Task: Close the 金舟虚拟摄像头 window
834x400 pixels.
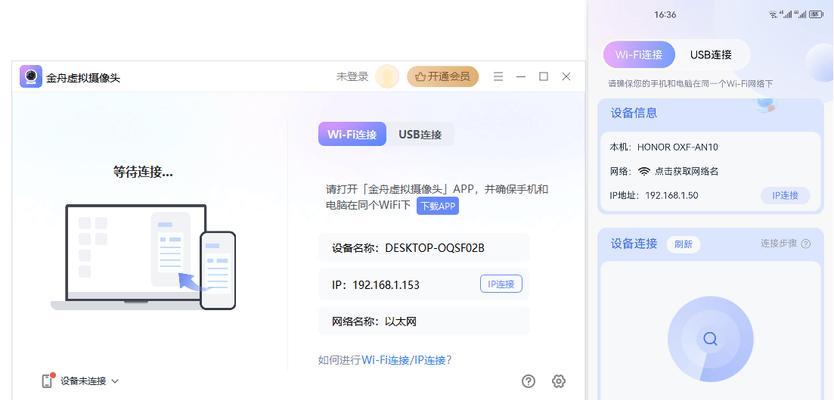Action: point(566,77)
